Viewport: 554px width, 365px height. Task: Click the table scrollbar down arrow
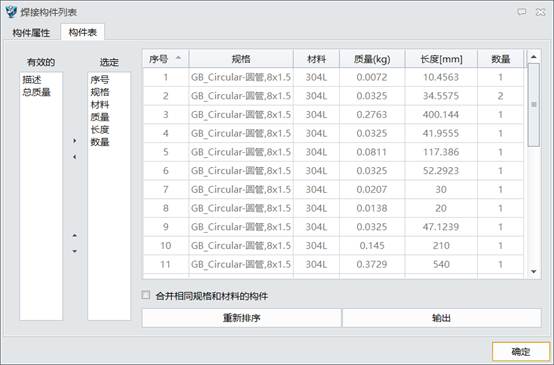[534, 271]
